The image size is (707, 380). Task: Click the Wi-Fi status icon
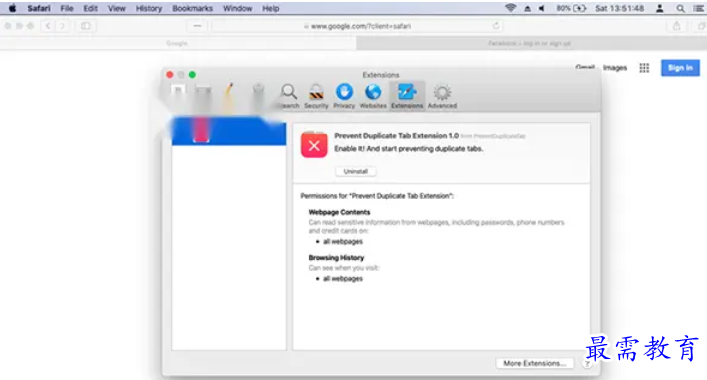[x=510, y=8]
